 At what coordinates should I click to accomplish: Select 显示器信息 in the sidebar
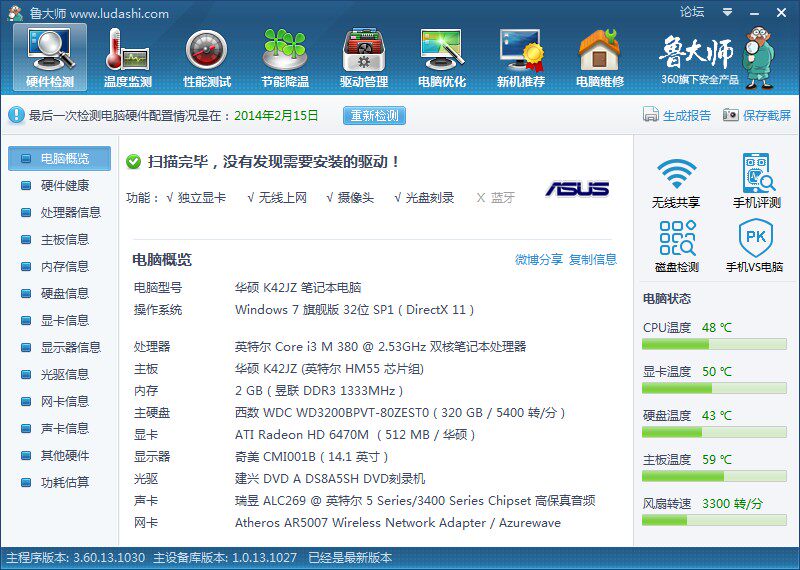click(x=59, y=348)
